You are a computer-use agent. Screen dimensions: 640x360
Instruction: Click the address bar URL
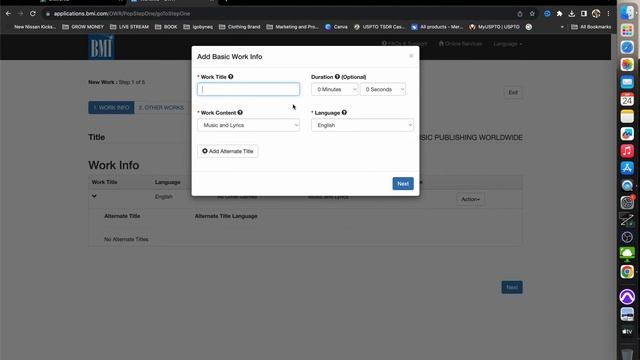coord(122,13)
